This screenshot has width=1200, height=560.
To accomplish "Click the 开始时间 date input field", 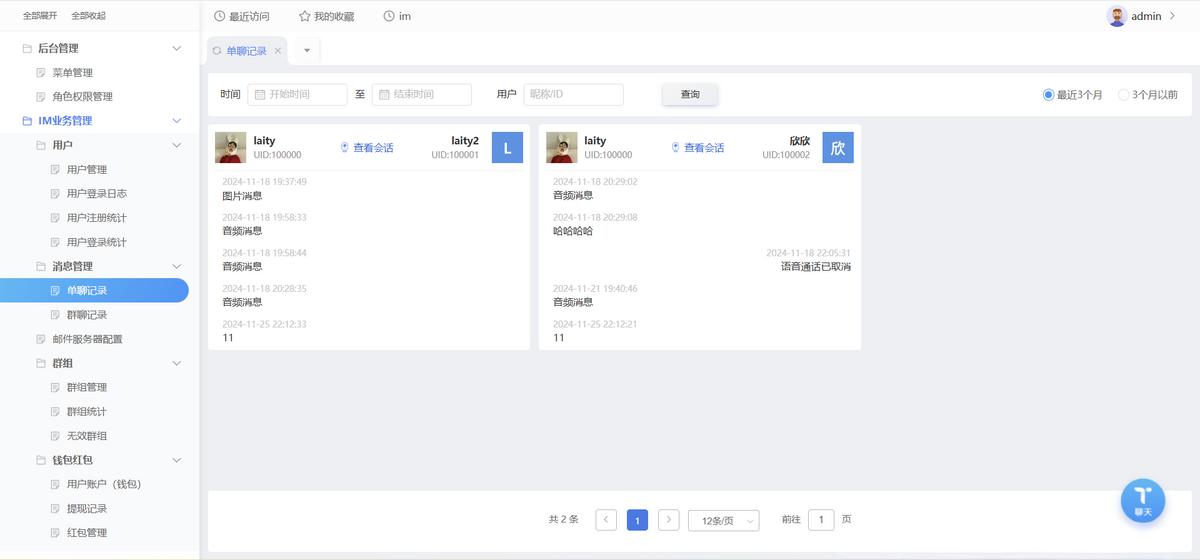I will pos(297,95).
